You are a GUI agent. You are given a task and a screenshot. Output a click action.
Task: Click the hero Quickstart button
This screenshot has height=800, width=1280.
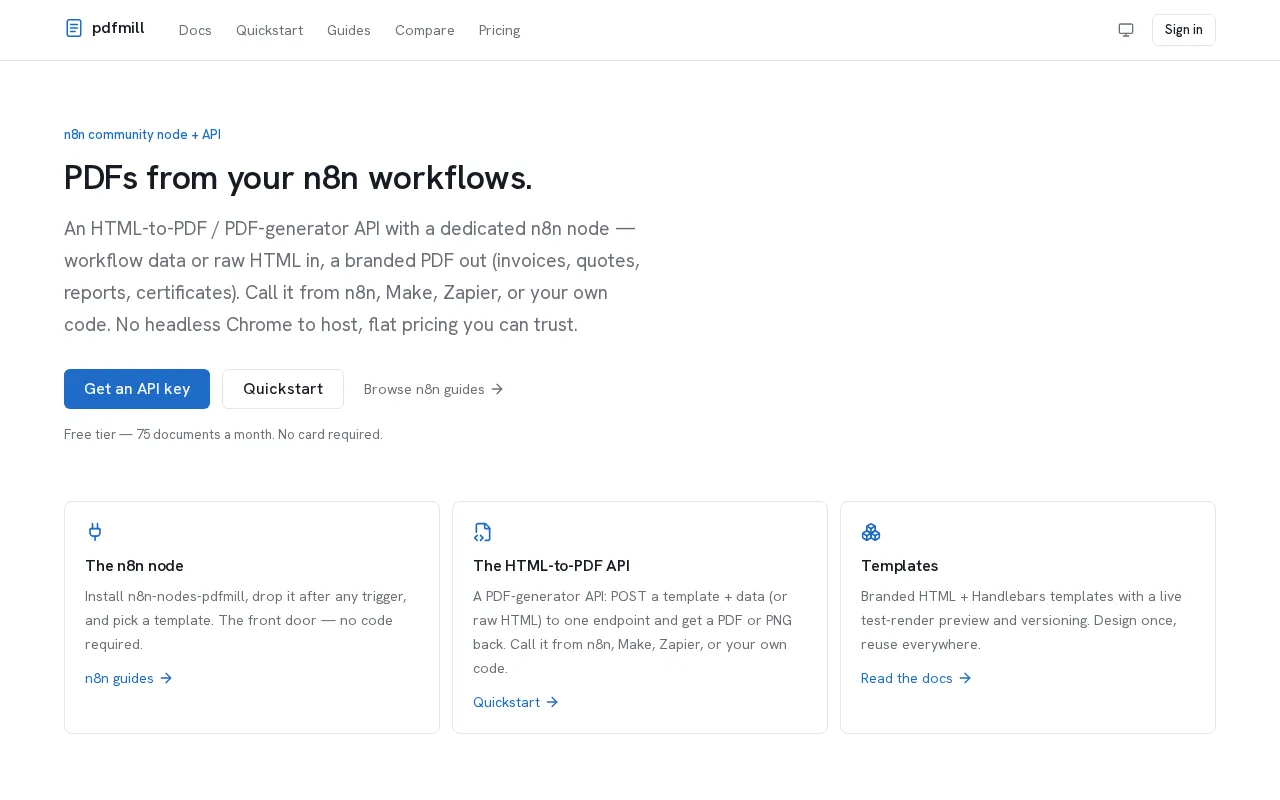[x=283, y=389]
